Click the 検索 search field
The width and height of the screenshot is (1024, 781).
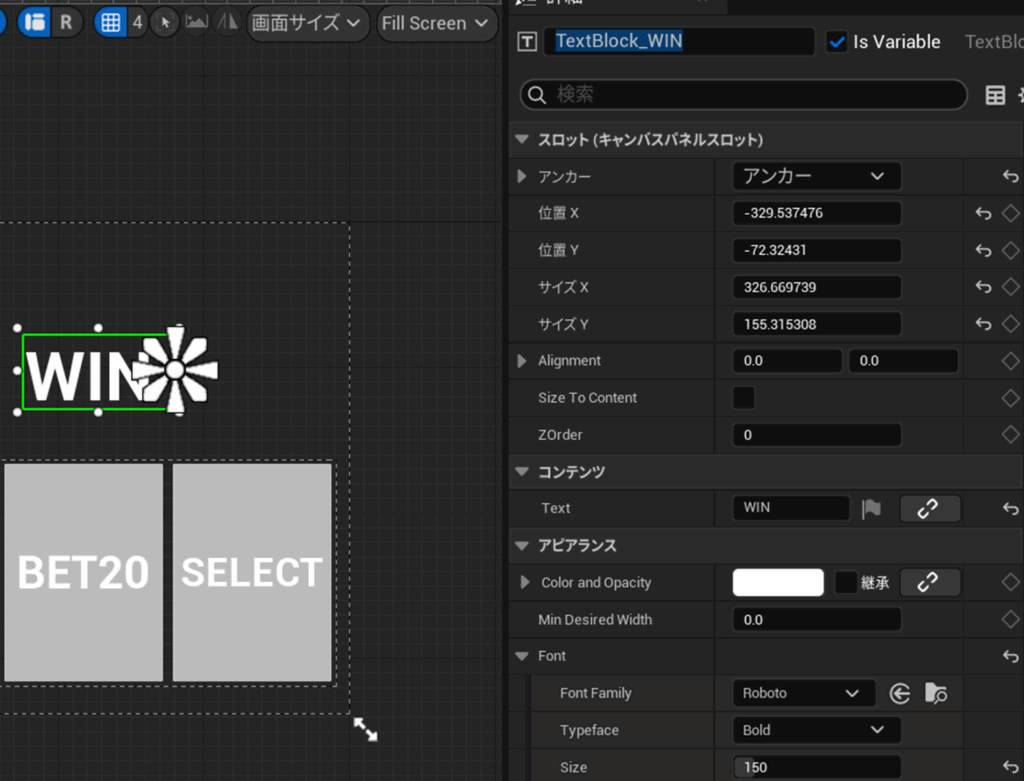[743, 95]
